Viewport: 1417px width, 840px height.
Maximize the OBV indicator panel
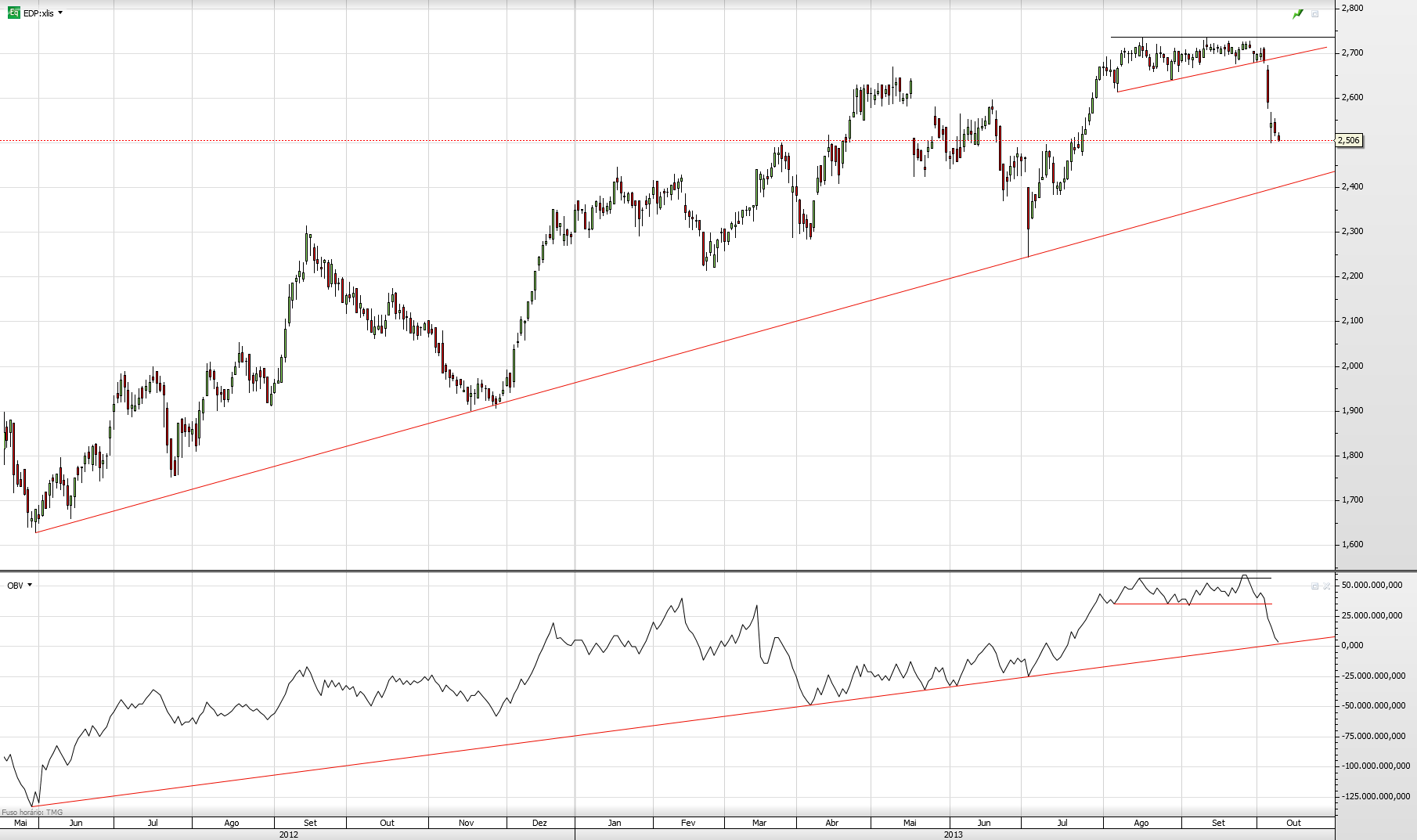pos(1315,586)
